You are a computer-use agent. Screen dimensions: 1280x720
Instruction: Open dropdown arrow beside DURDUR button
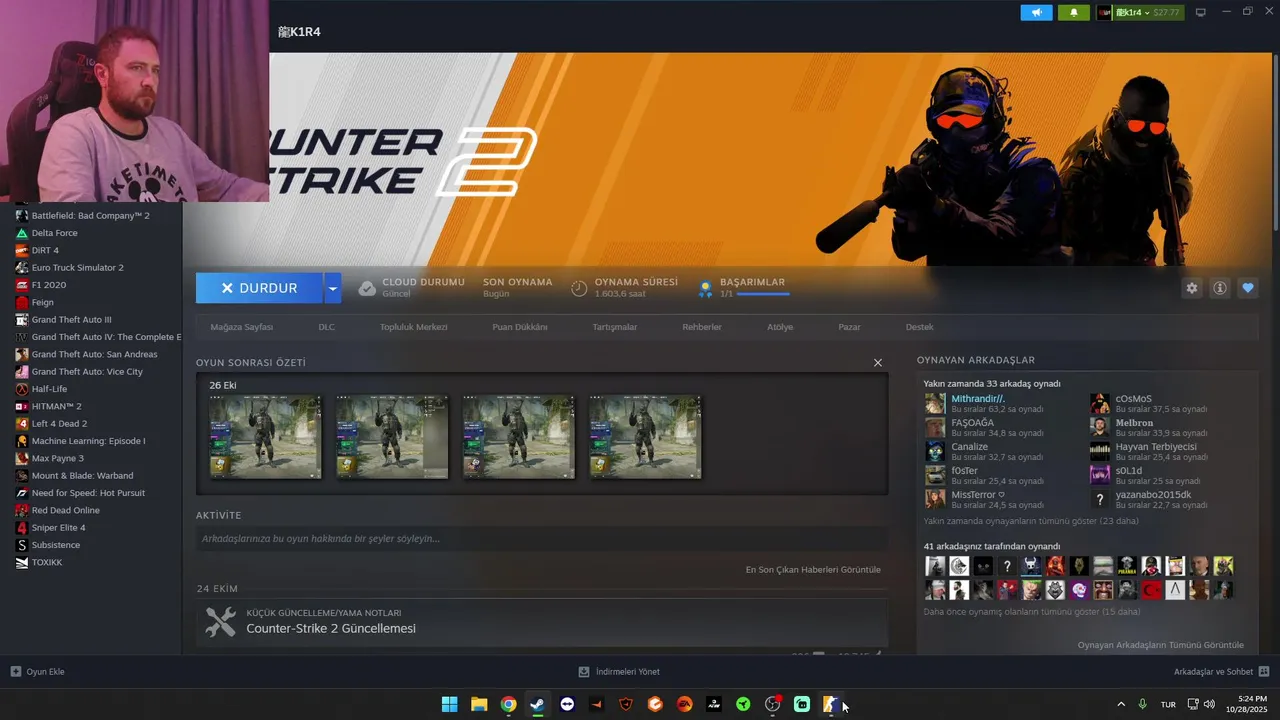[333, 288]
